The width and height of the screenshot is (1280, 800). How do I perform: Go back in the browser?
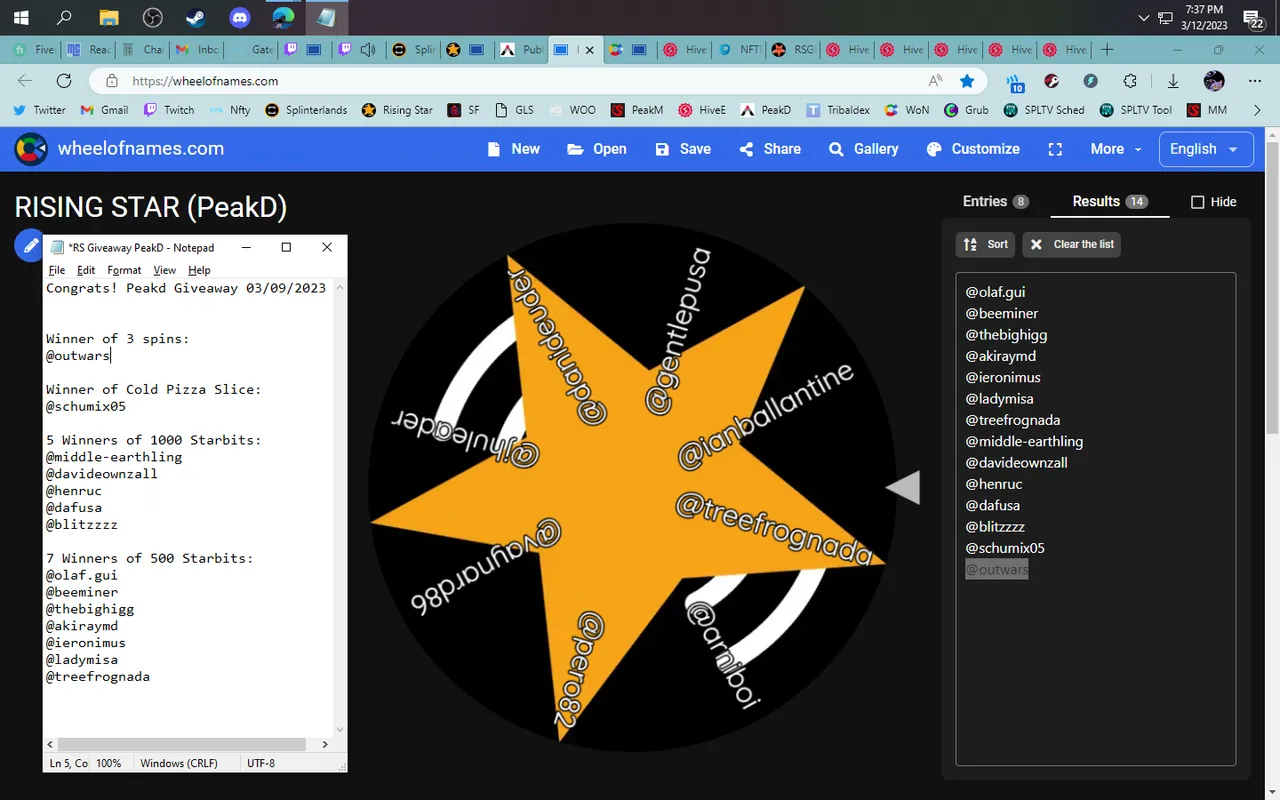[x=25, y=81]
